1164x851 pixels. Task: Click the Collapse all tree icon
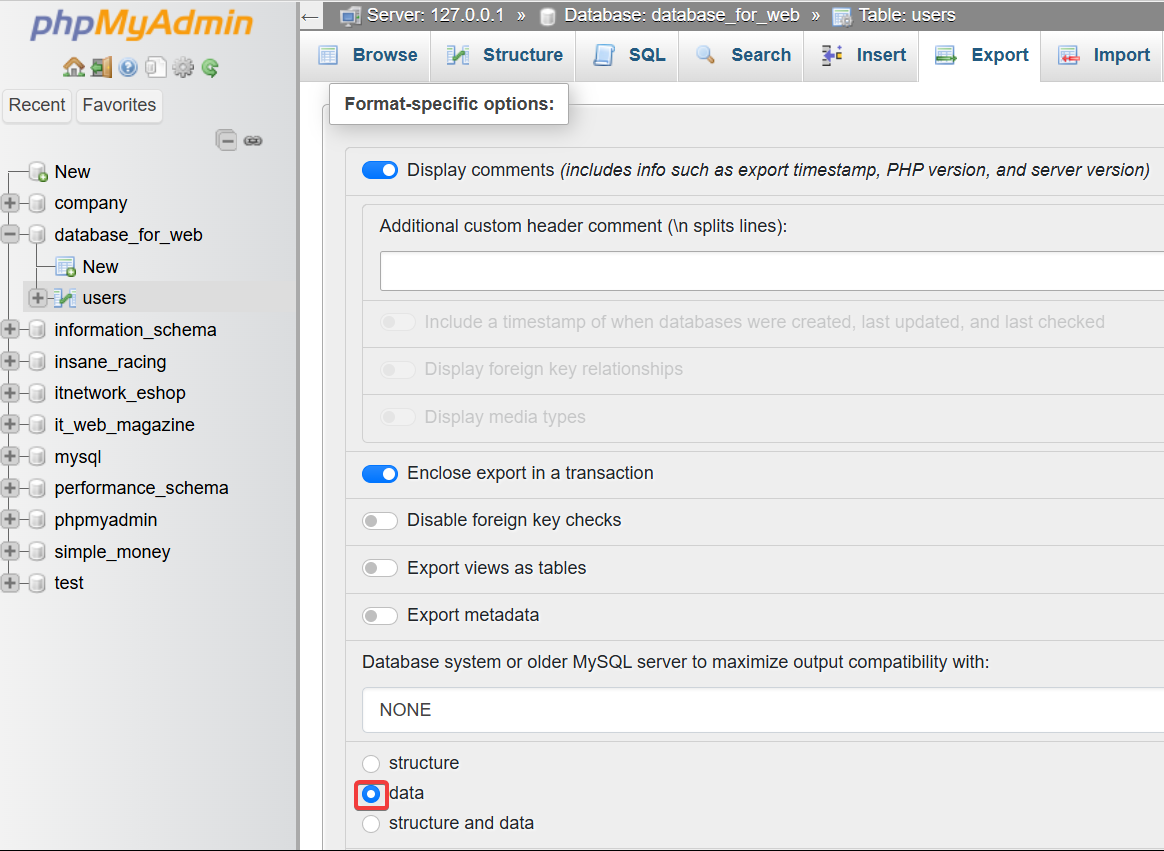[x=227, y=141]
